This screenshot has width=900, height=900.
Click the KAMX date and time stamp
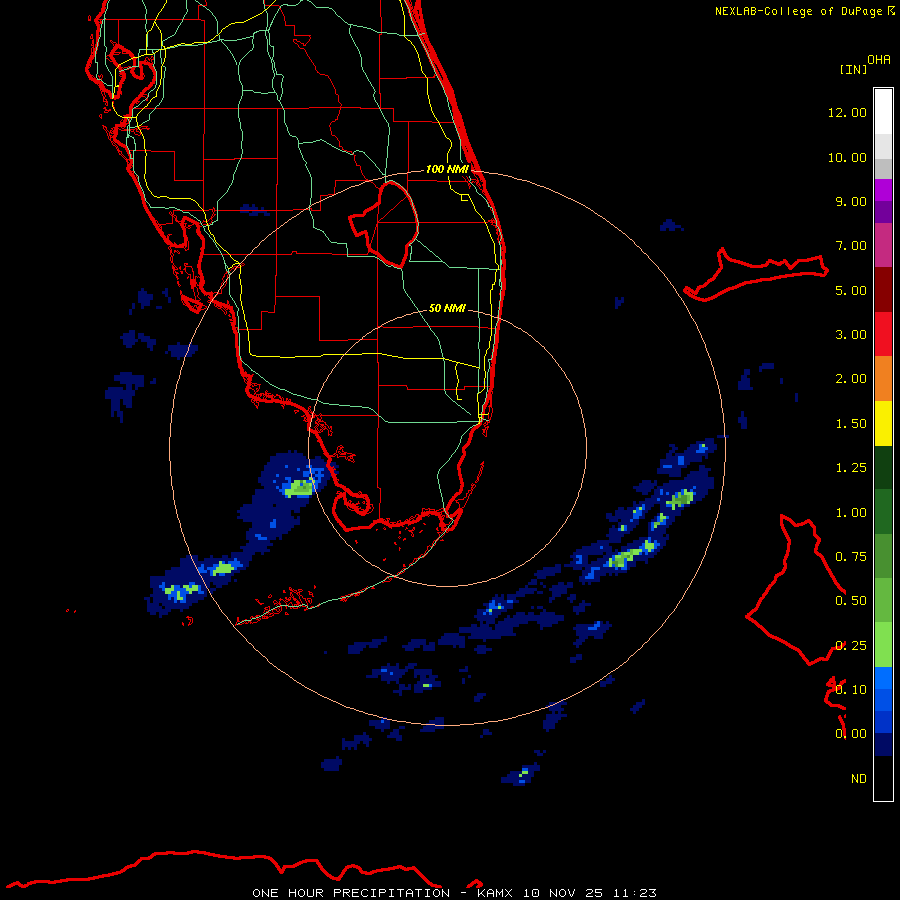[567, 893]
